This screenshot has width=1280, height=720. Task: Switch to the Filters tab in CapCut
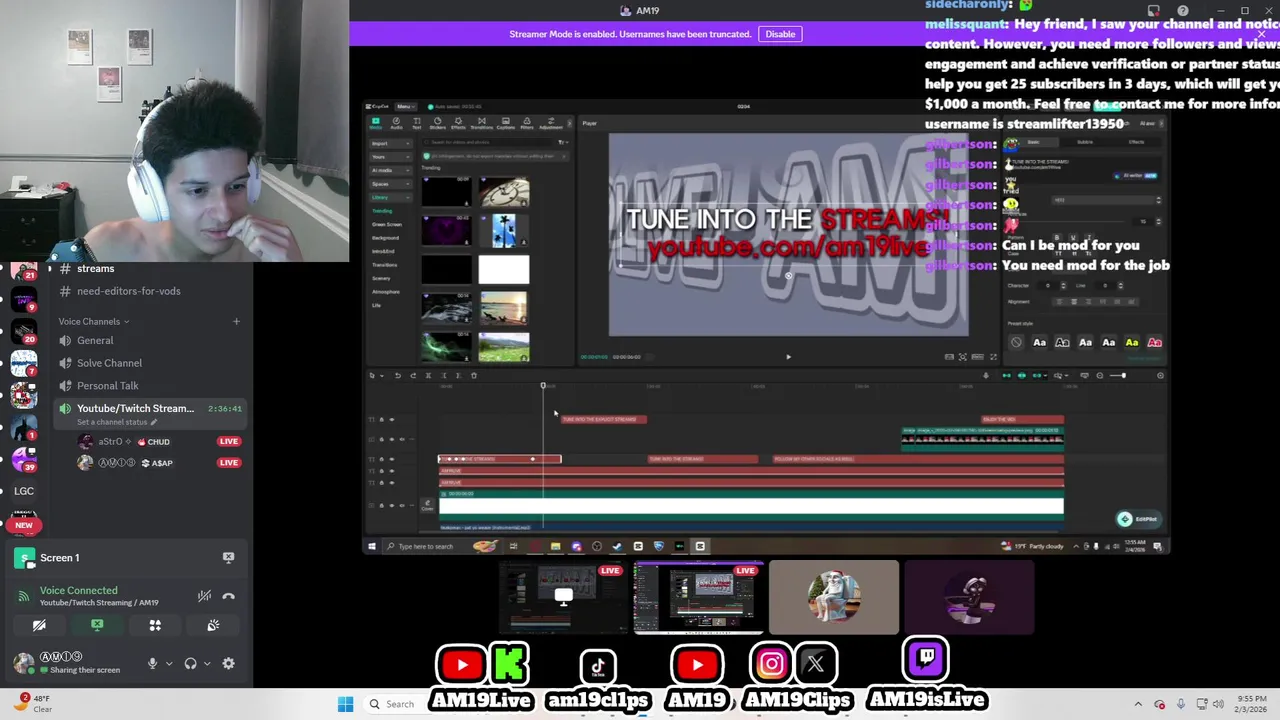(x=528, y=123)
